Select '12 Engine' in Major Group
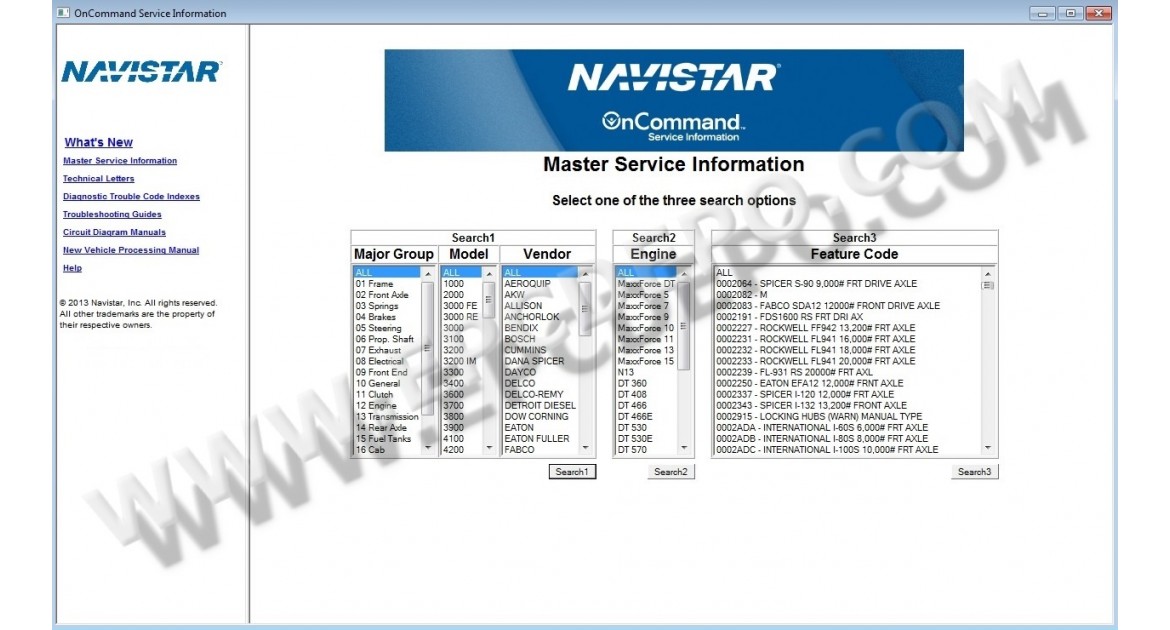 (x=387, y=405)
